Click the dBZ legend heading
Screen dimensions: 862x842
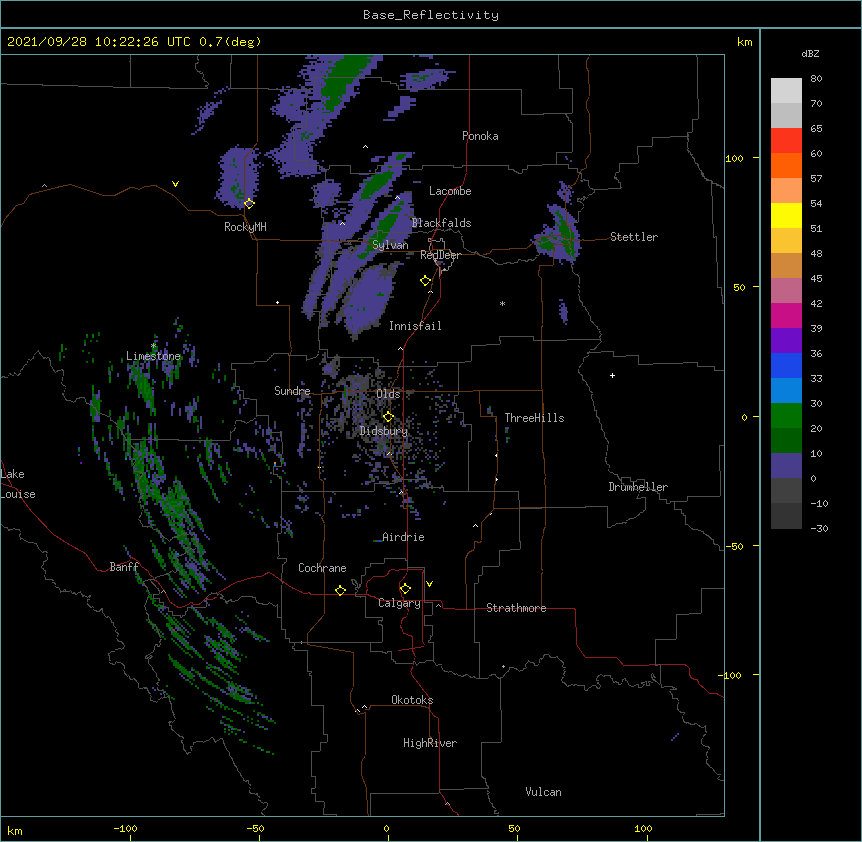[x=810, y=53]
